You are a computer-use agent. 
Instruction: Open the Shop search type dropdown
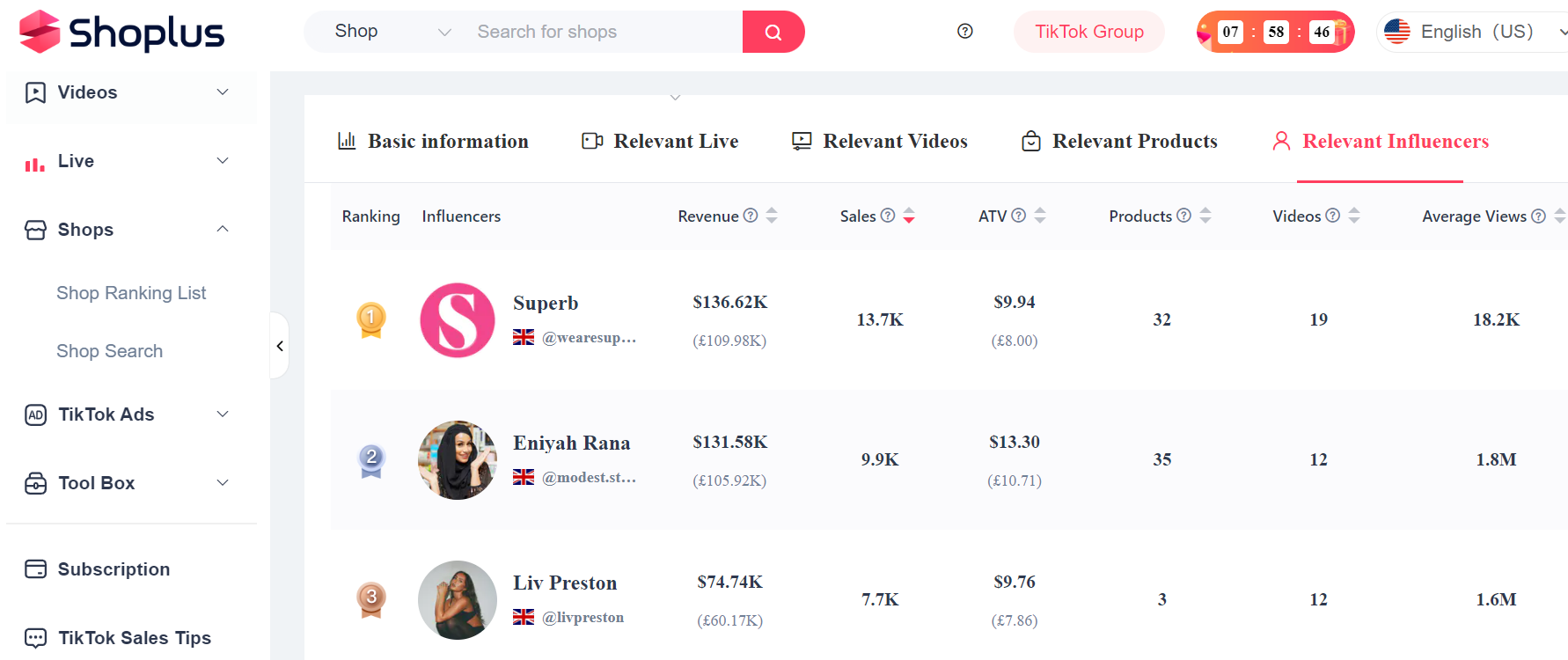click(392, 32)
